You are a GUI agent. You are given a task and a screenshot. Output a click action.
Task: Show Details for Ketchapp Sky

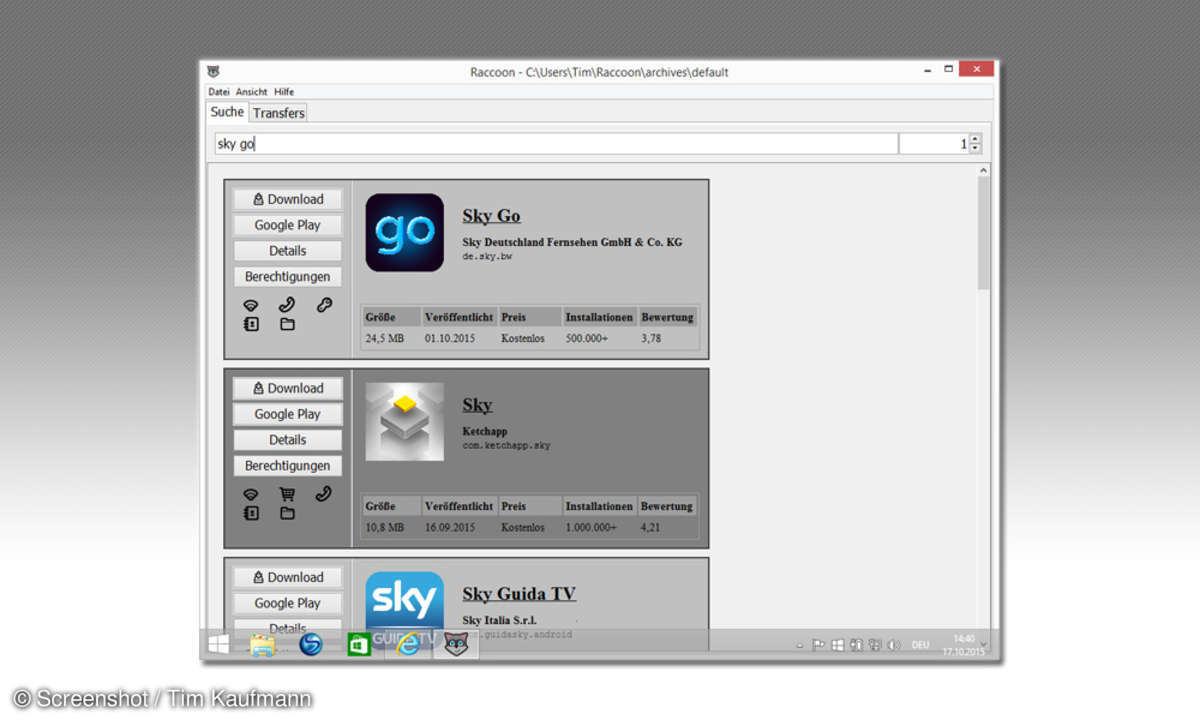coord(288,440)
